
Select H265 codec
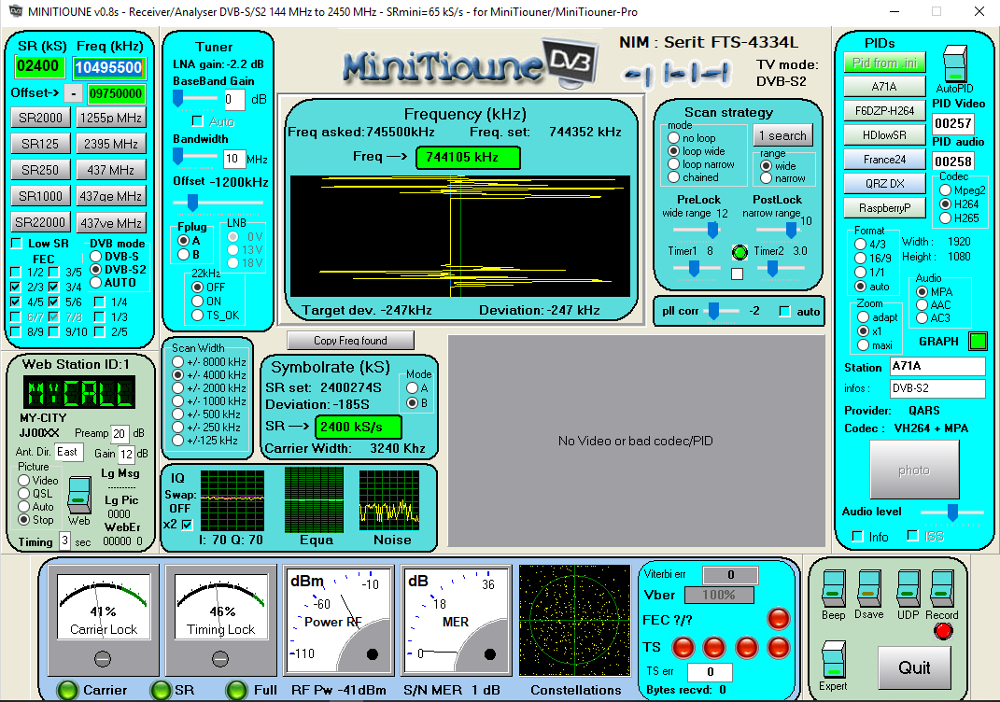945,218
